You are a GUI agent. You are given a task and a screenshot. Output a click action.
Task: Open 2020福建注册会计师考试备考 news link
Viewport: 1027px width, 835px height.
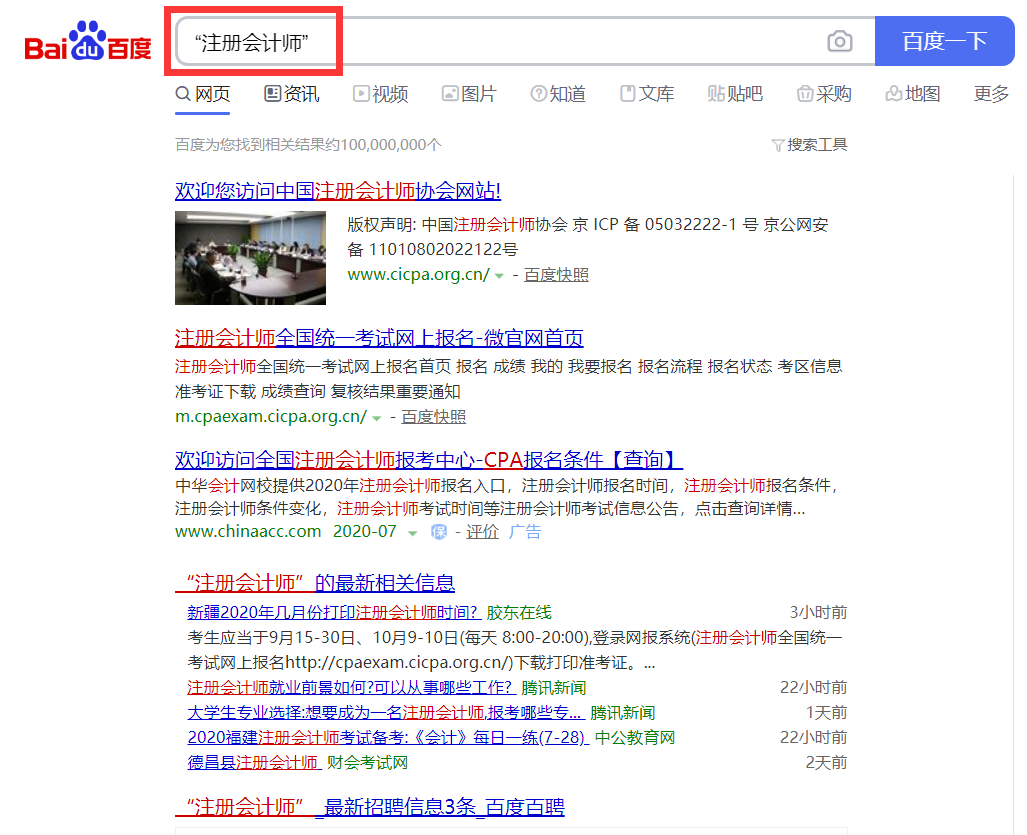389,737
